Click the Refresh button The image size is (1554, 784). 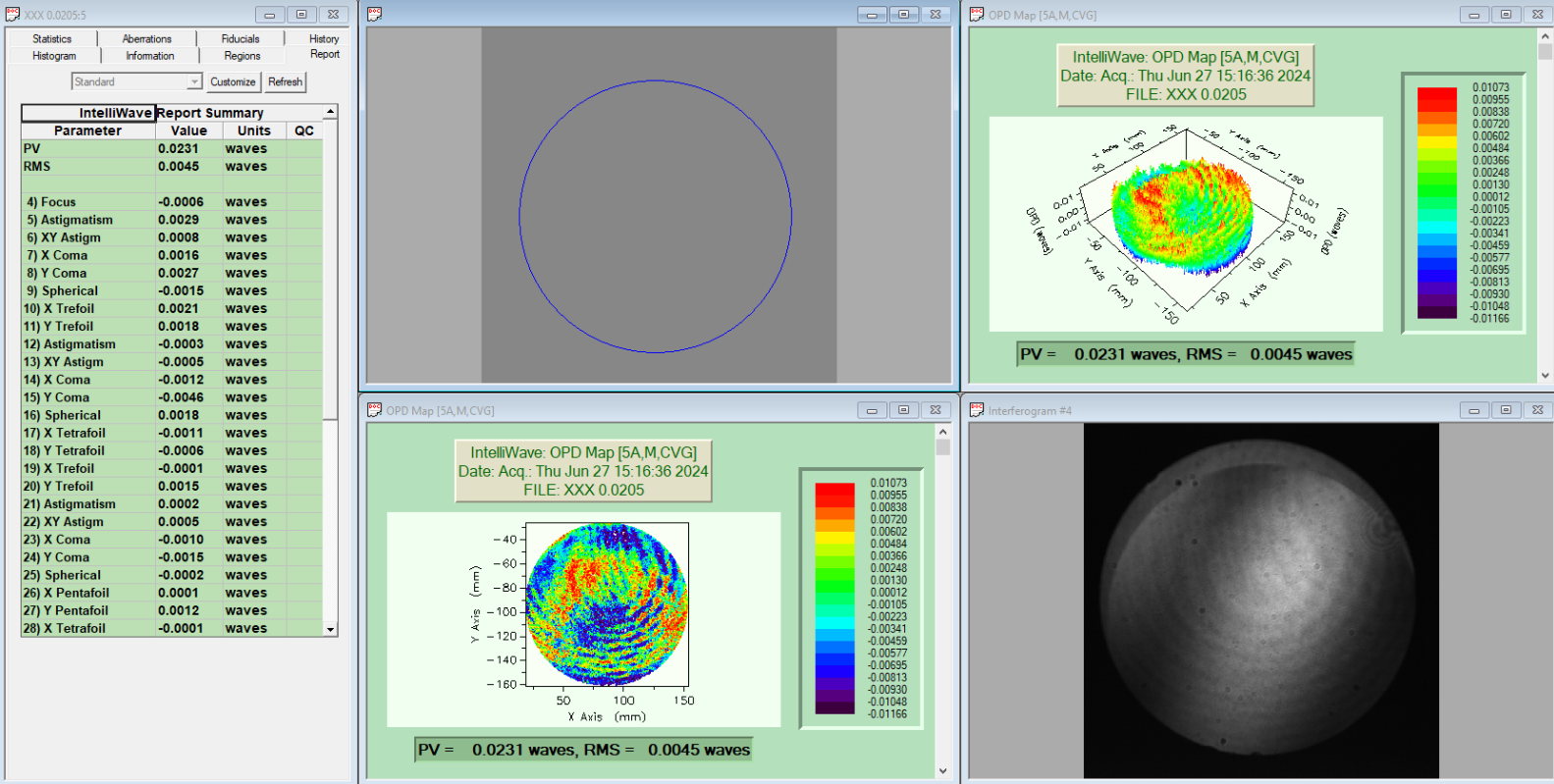point(286,81)
